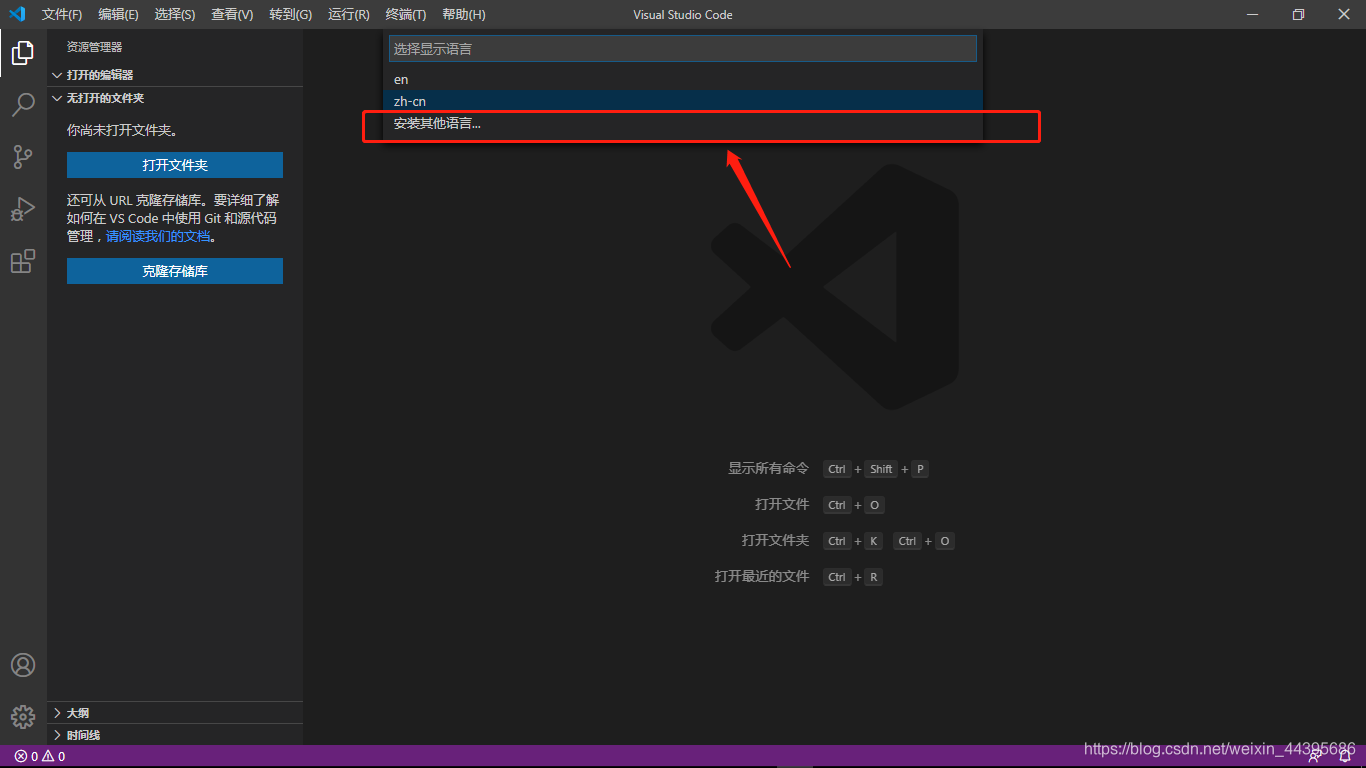Restore down the window
The height and width of the screenshot is (768, 1366).
(x=1298, y=14)
